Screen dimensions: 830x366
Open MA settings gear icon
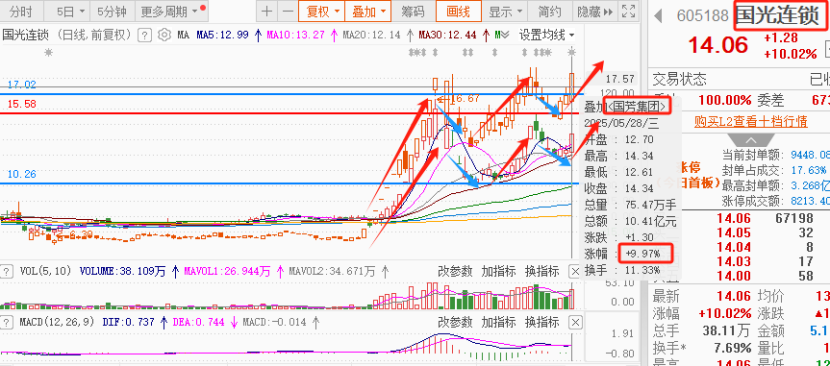164,35
